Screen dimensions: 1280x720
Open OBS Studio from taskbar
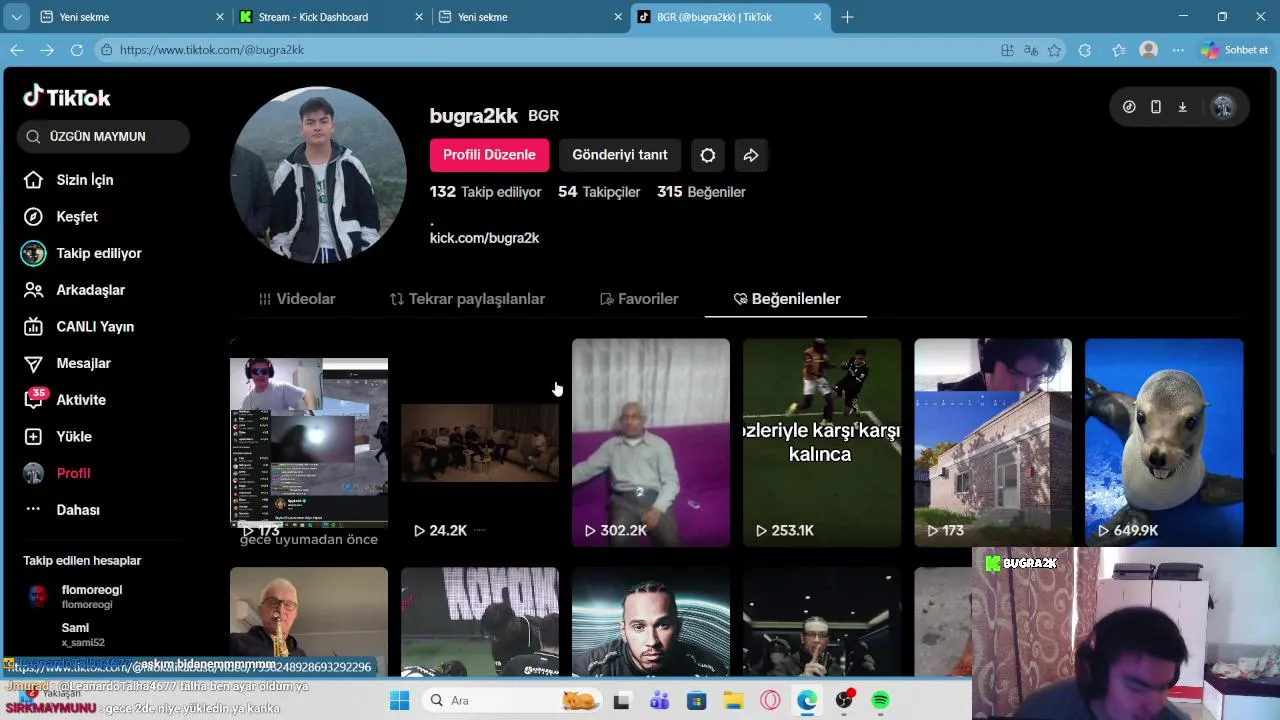coord(844,700)
